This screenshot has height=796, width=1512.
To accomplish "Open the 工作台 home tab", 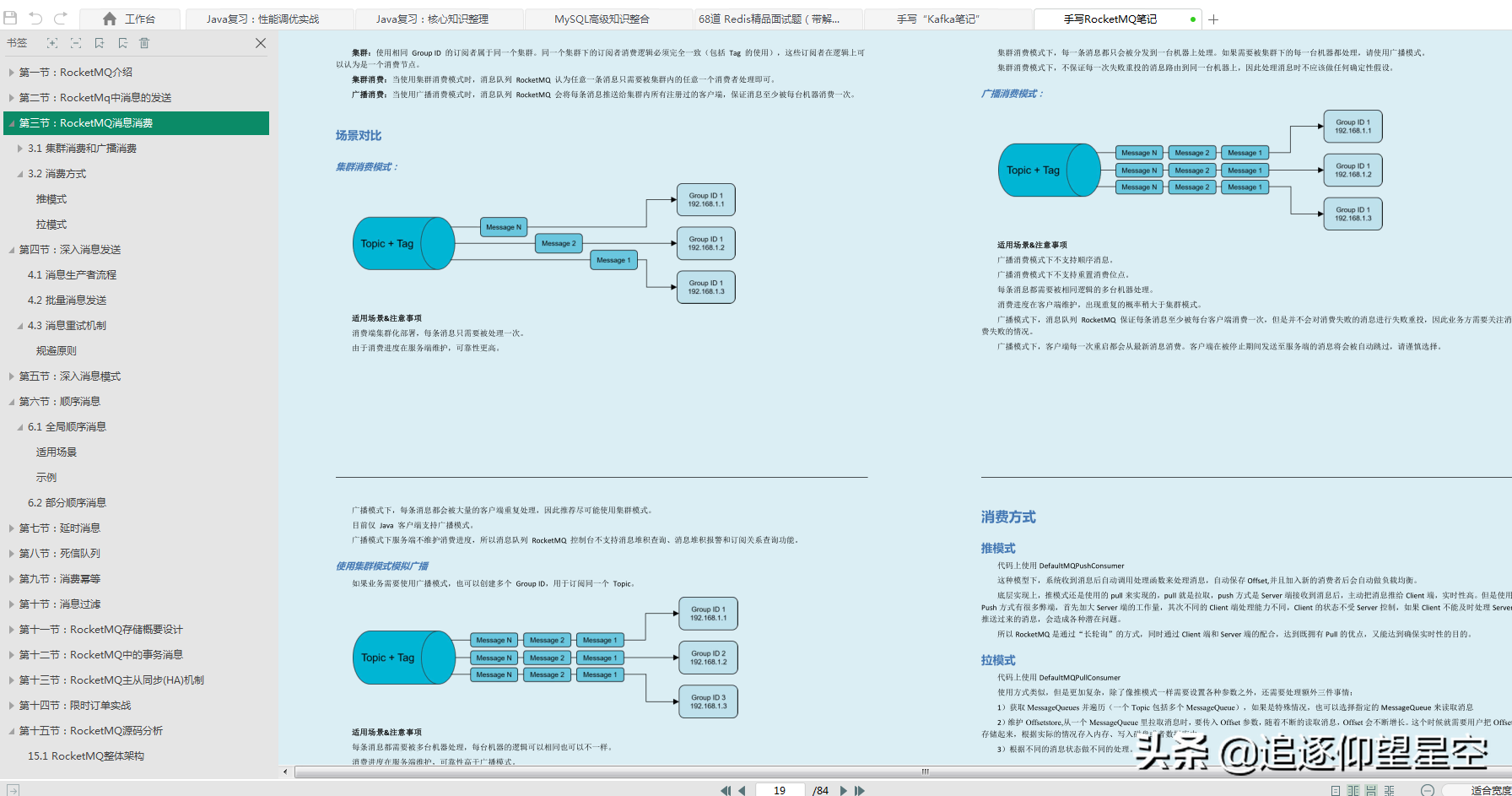I will tap(129, 19).
